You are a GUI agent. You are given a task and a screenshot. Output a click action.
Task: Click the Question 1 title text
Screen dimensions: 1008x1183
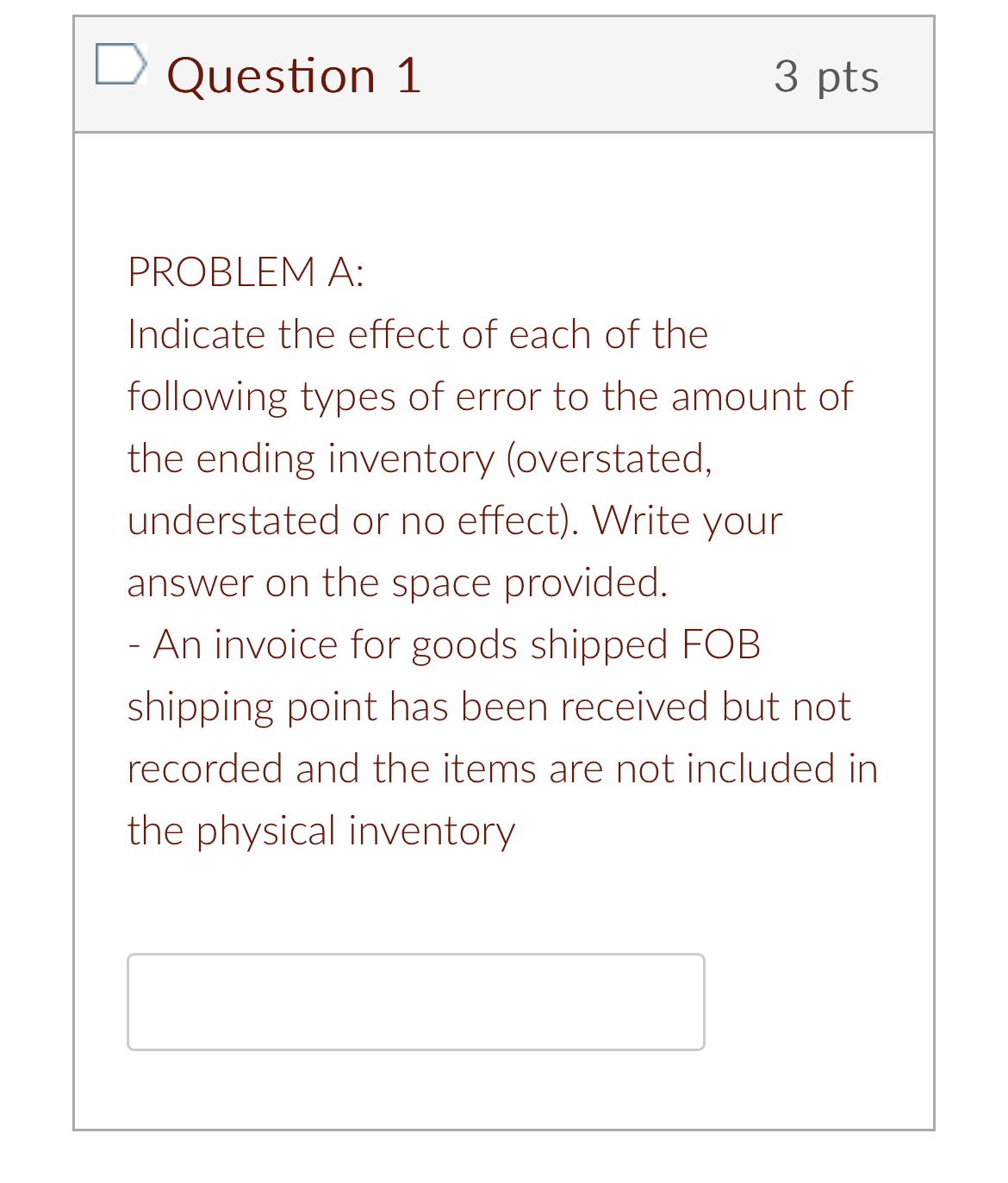tap(295, 76)
